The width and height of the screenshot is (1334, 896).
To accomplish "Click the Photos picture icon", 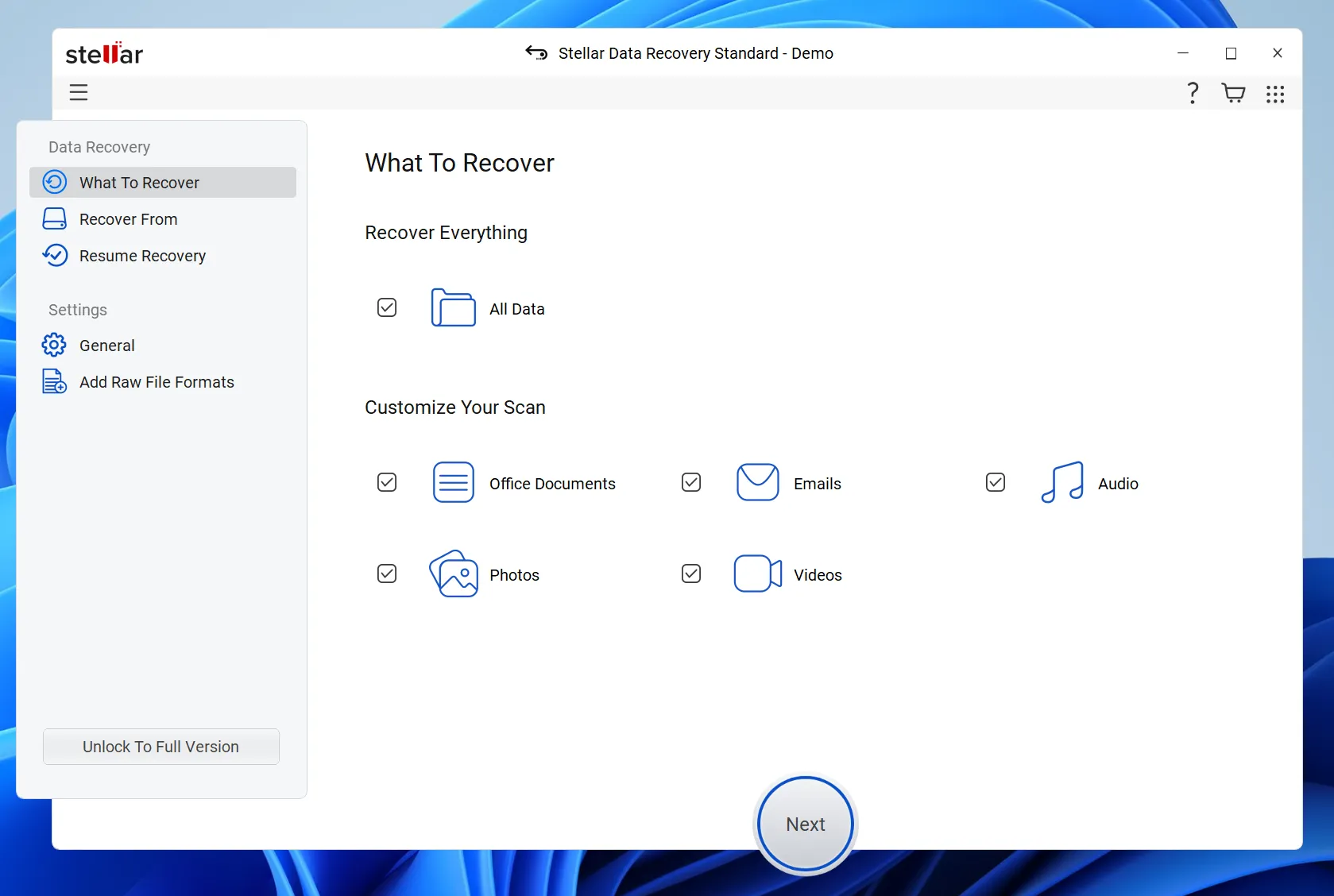I will [x=454, y=574].
